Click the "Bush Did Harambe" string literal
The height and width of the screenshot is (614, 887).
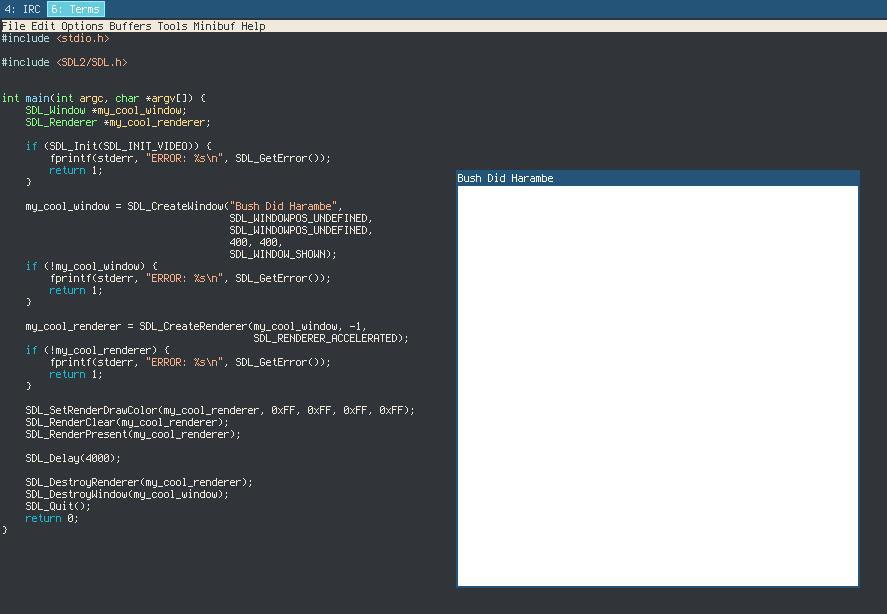(x=283, y=207)
